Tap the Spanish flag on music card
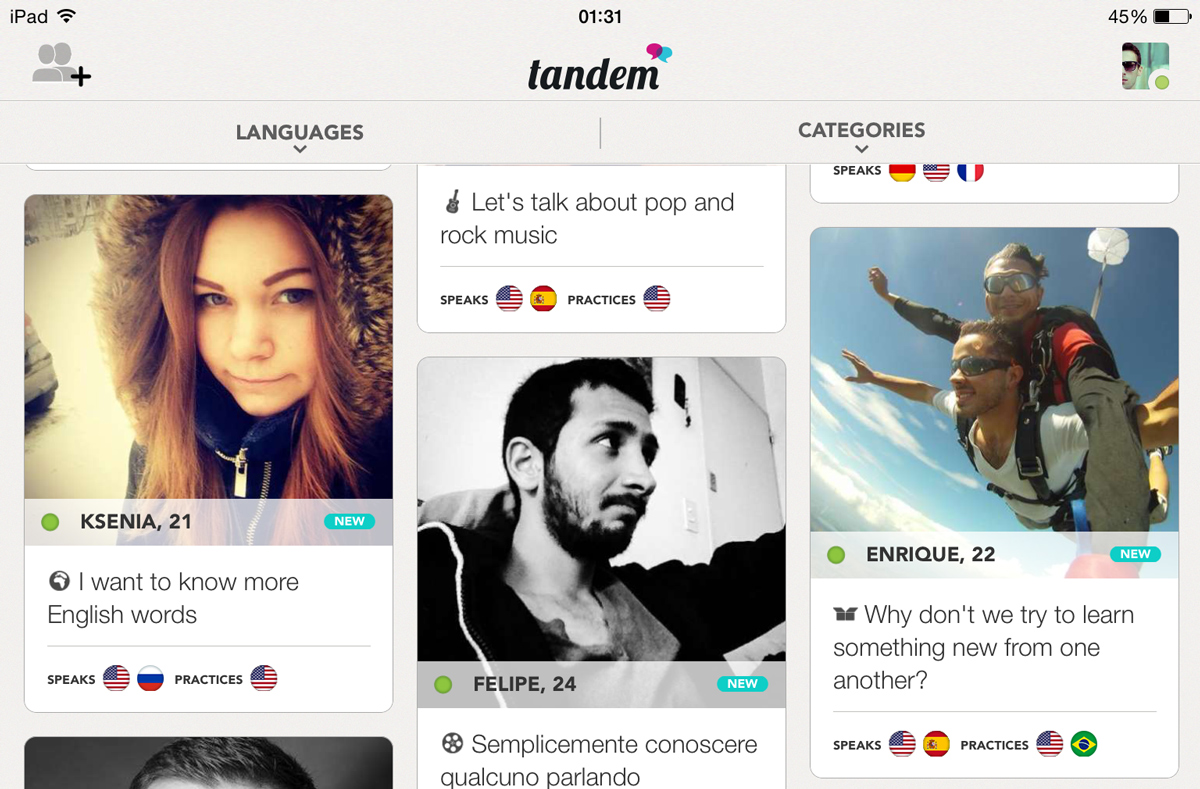1200x789 pixels. click(543, 298)
